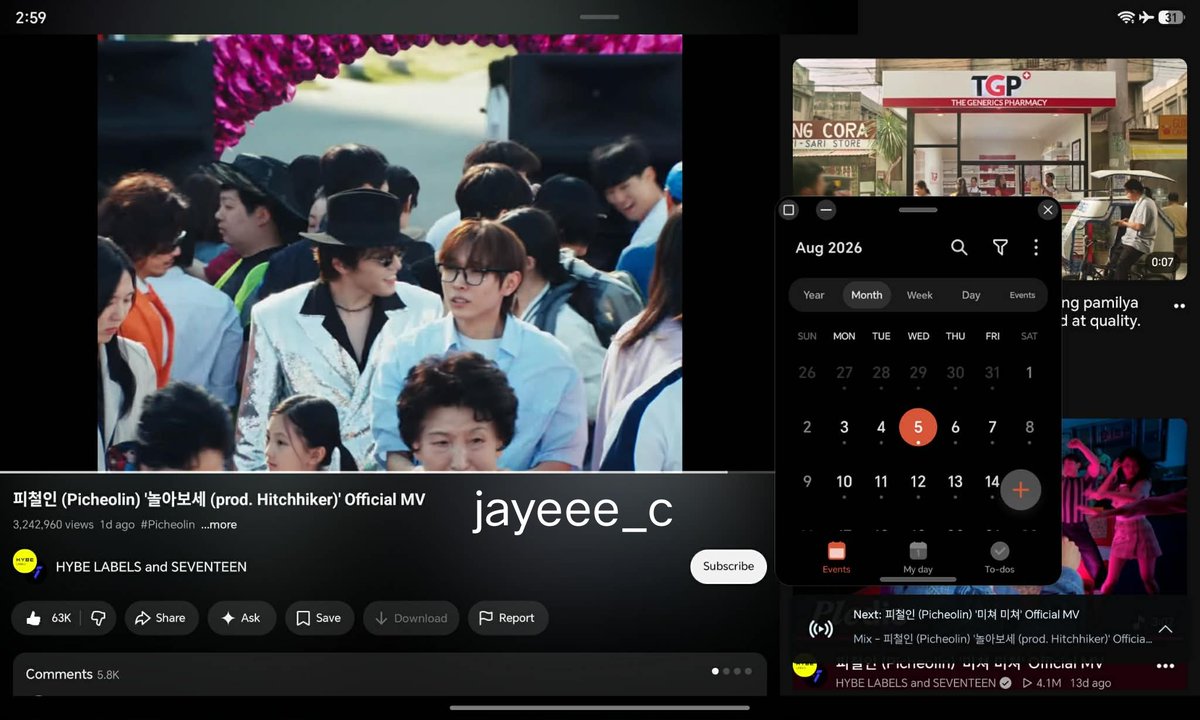
Task: Like the Picheolin video (63K thumbs up)
Action: click(x=48, y=618)
